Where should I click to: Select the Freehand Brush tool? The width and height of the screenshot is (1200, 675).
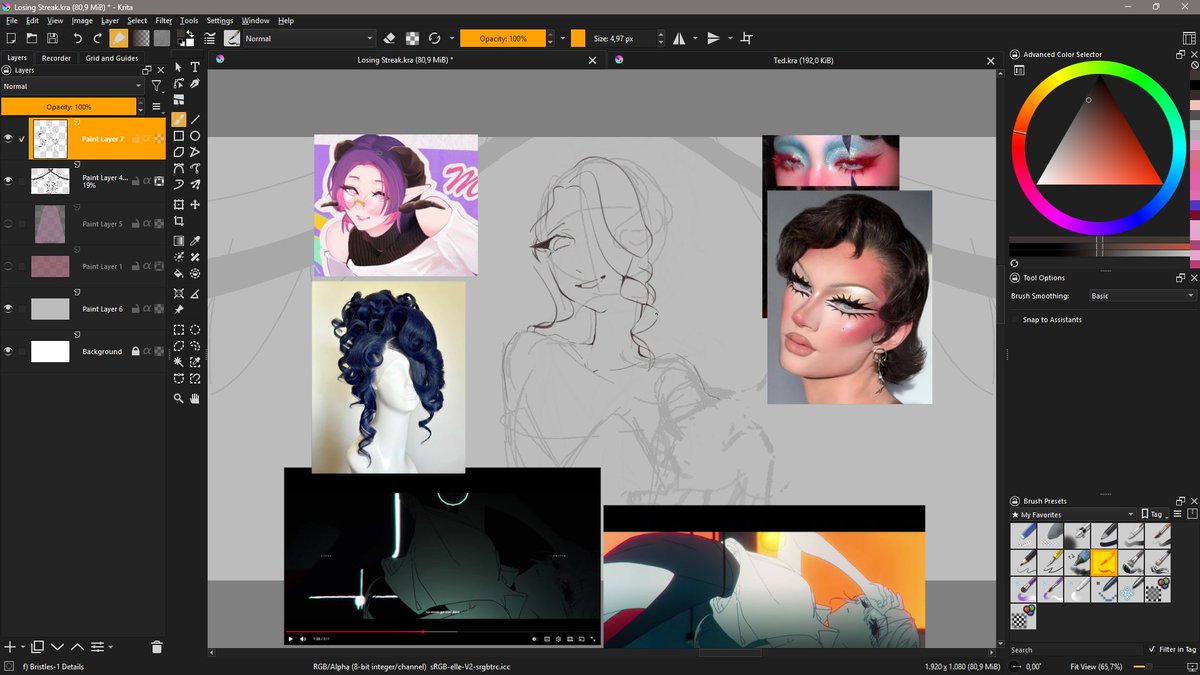tap(179, 119)
